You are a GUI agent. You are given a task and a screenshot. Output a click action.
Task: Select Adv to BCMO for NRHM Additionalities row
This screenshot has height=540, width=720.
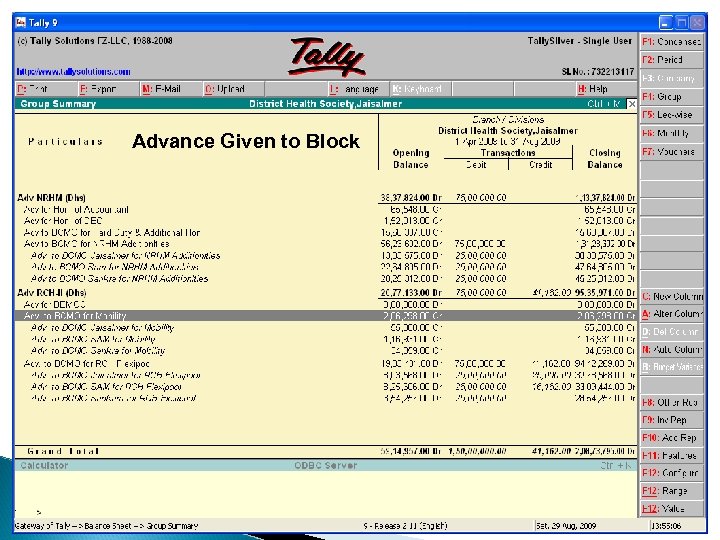tap(326, 244)
